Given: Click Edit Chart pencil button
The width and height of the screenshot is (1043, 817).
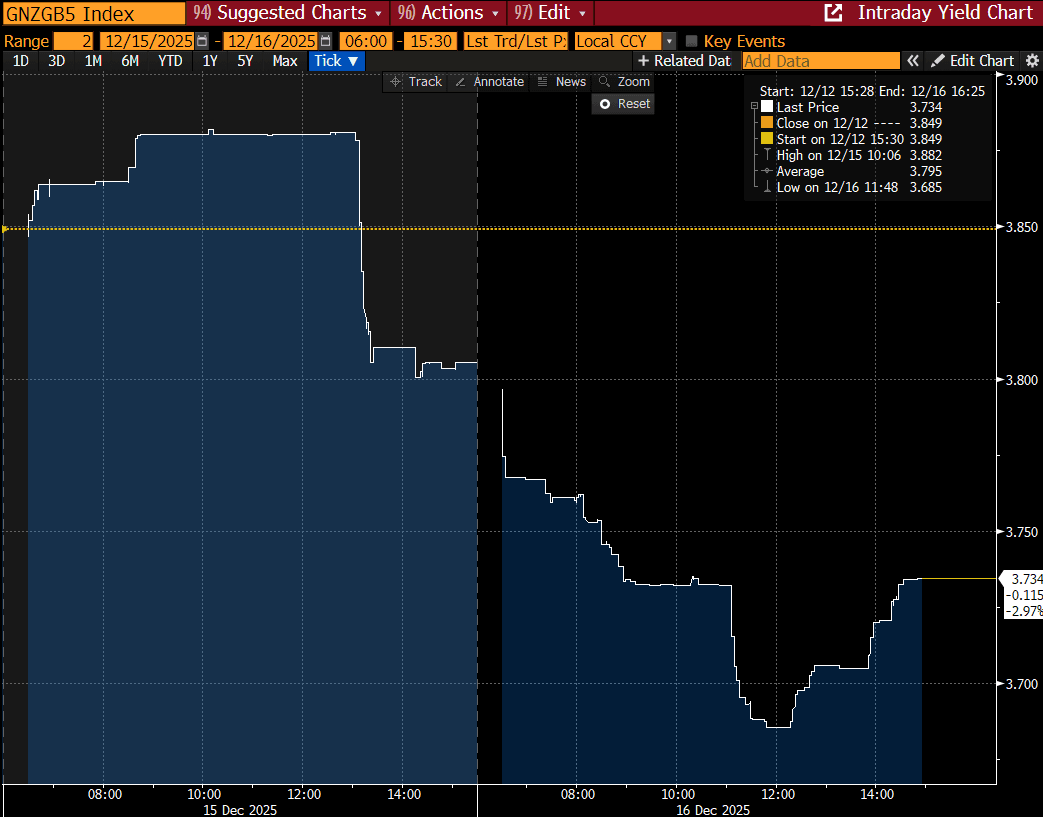Looking at the screenshot, I should 972,61.
